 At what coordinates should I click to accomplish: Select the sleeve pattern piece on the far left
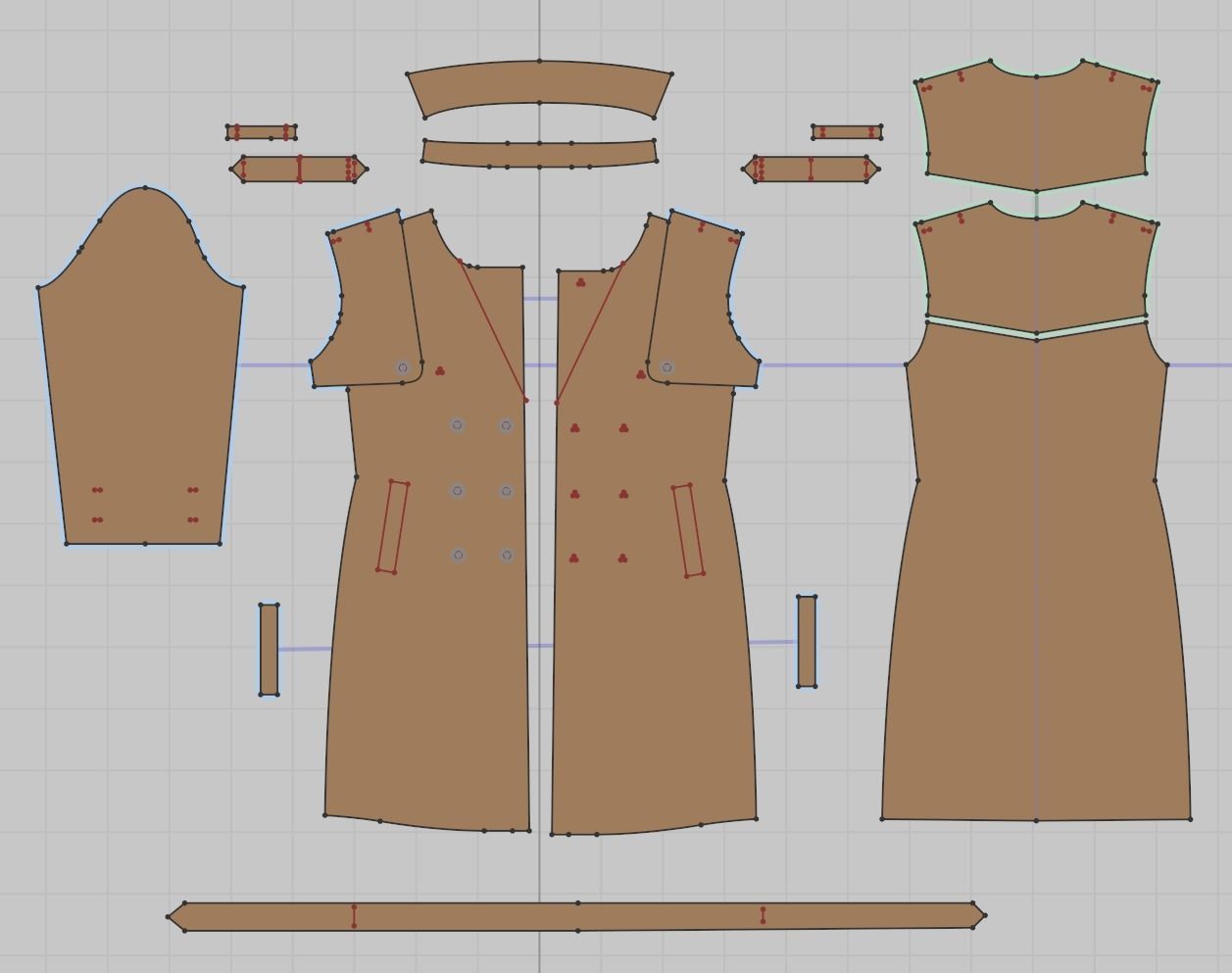137,392
